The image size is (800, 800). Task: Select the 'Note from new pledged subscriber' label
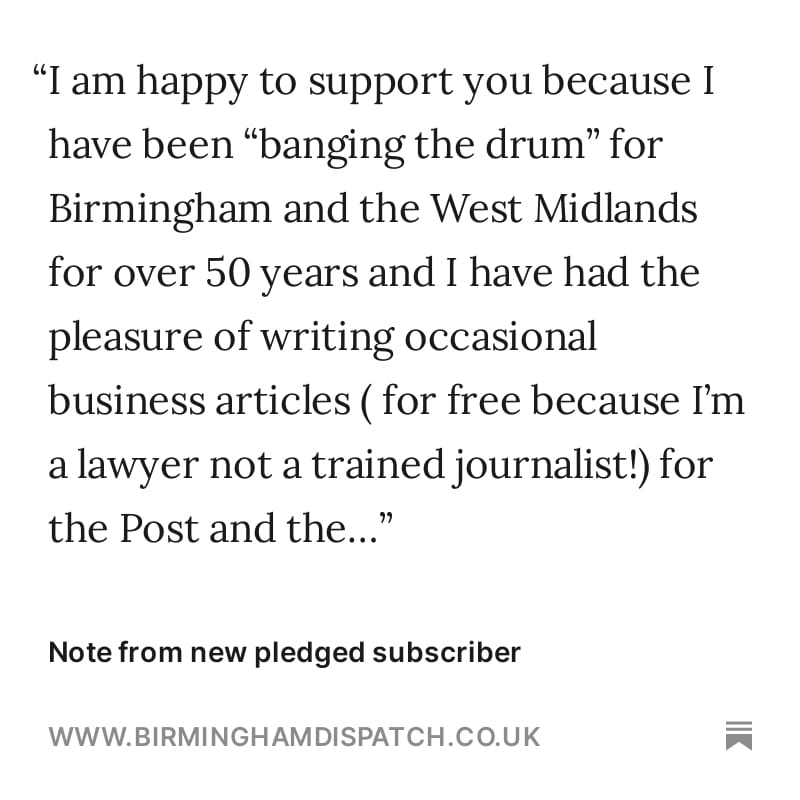point(285,653)
